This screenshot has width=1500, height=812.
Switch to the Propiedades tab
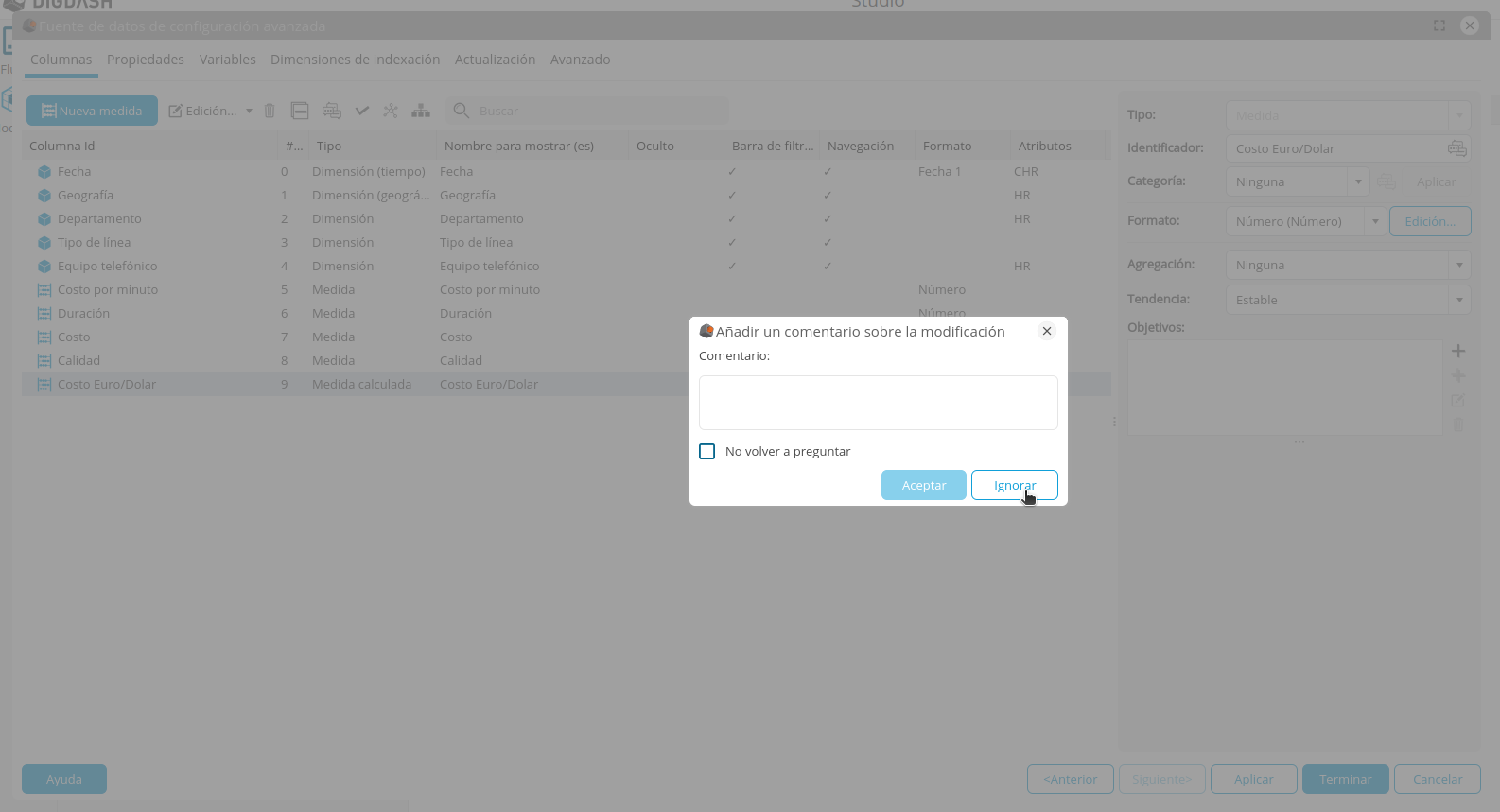pos(146,60)
